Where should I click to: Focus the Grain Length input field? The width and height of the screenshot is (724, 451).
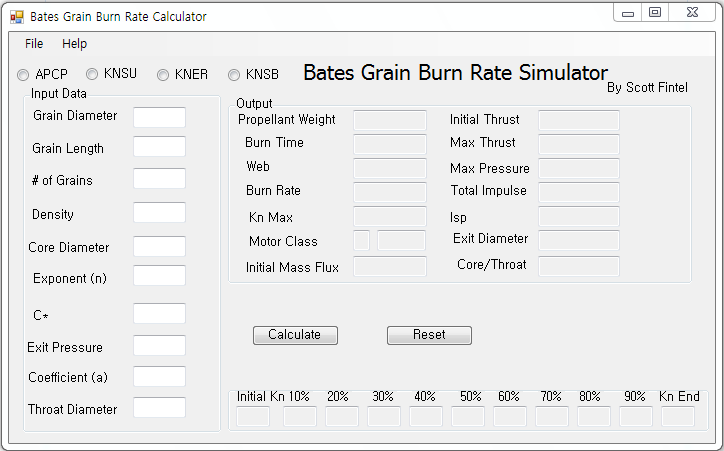click(160, 146)
